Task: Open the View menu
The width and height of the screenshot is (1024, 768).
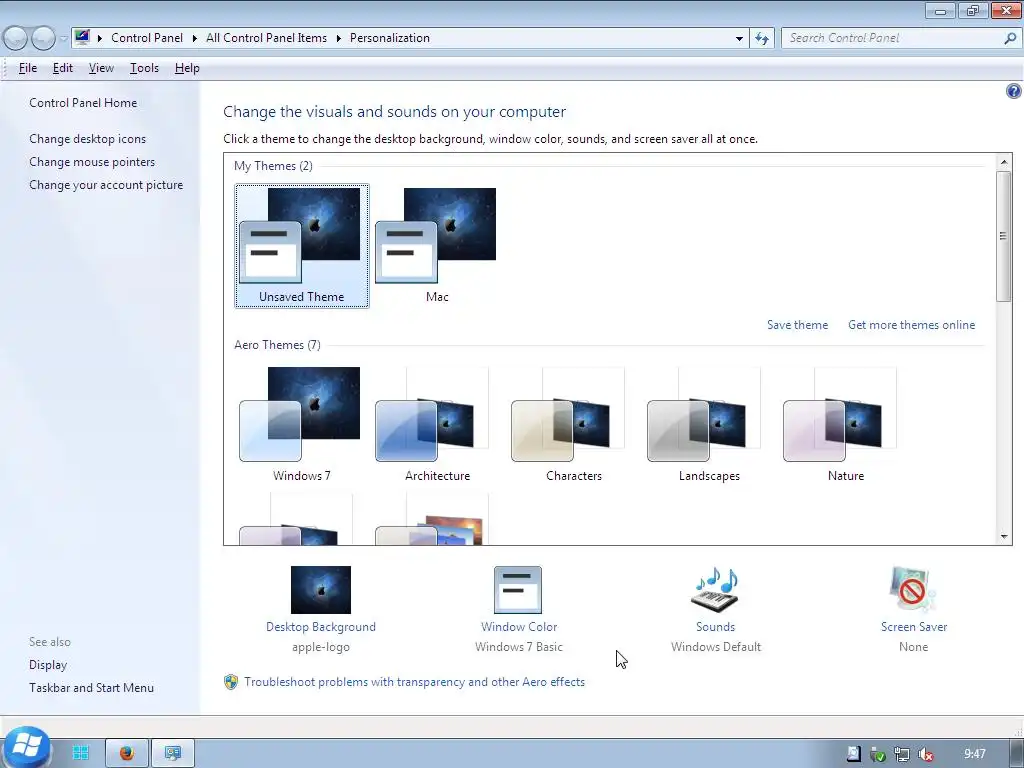Action: tap(101, 68)
